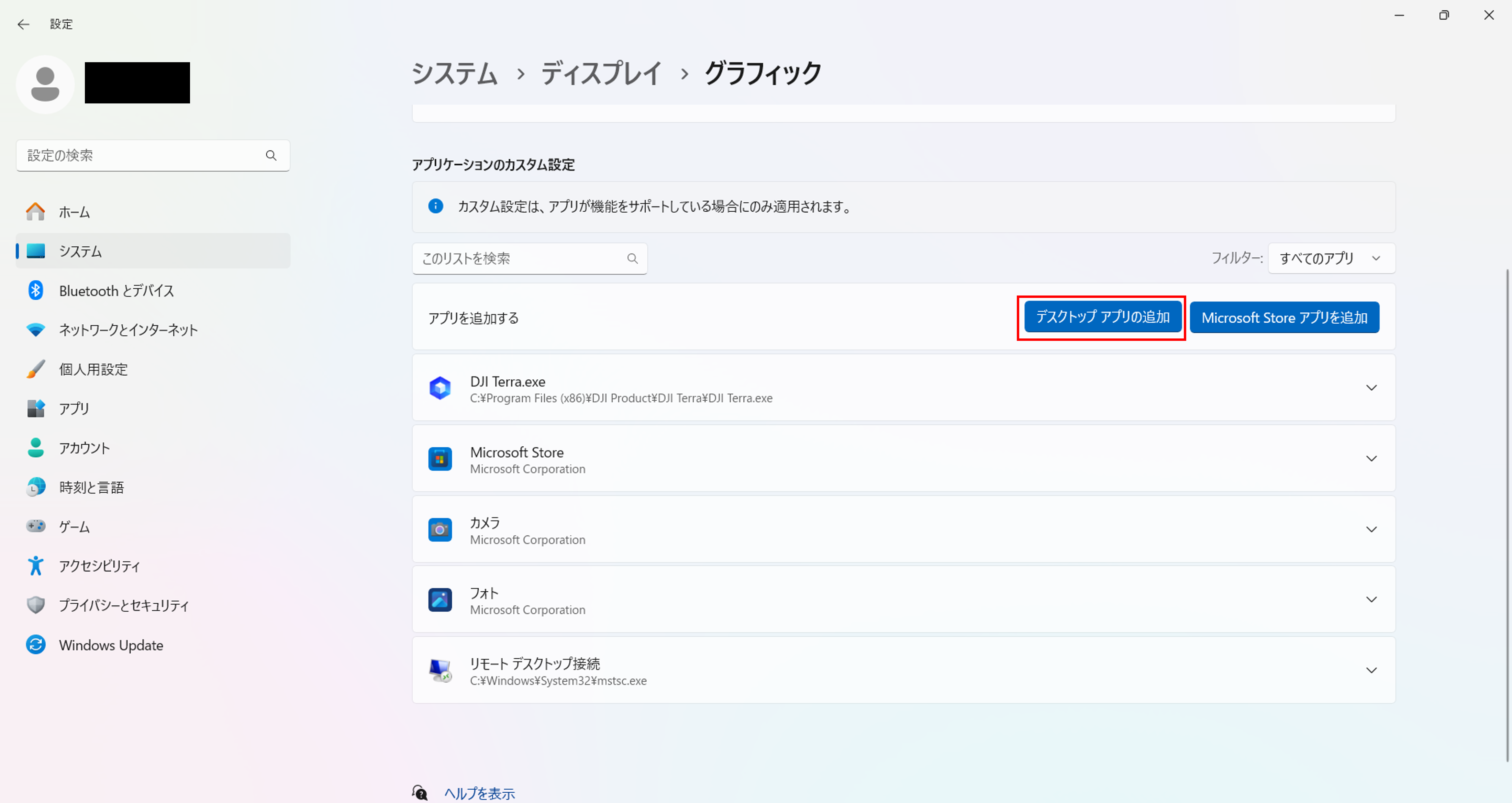Click the back arrow icon
This screenshot has height=803, width=1512.
point(23,24)
